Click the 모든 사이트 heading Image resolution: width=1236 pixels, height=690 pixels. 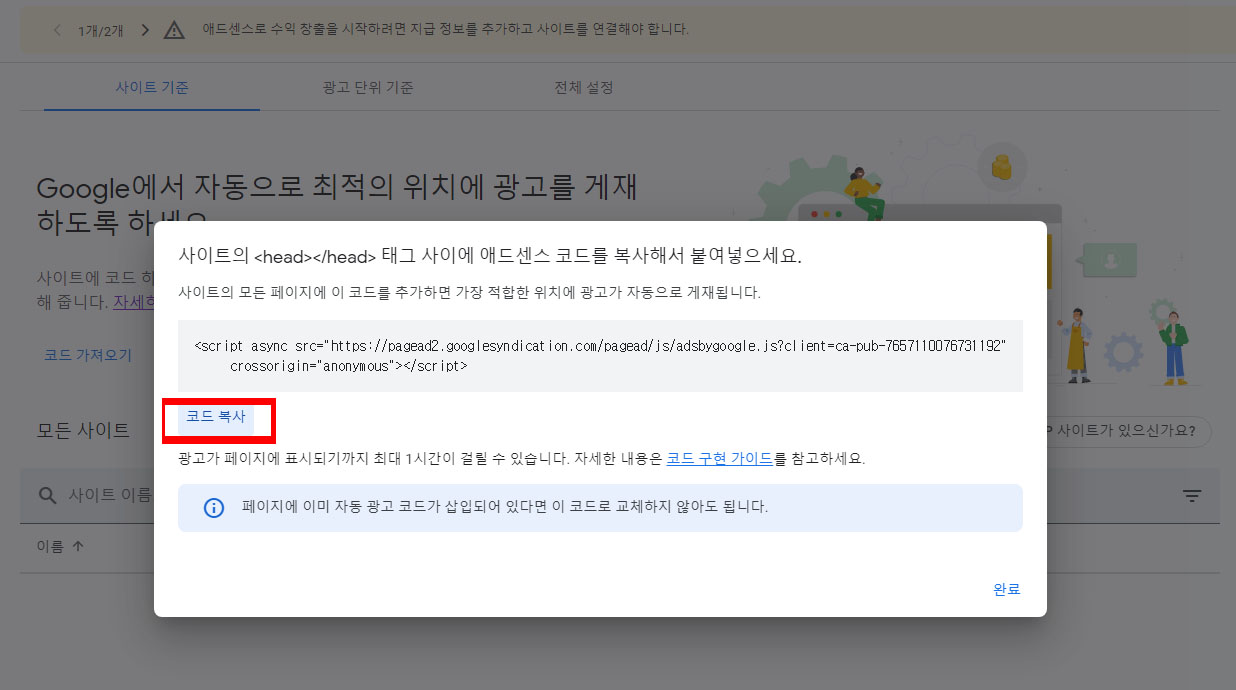[83, 431]
